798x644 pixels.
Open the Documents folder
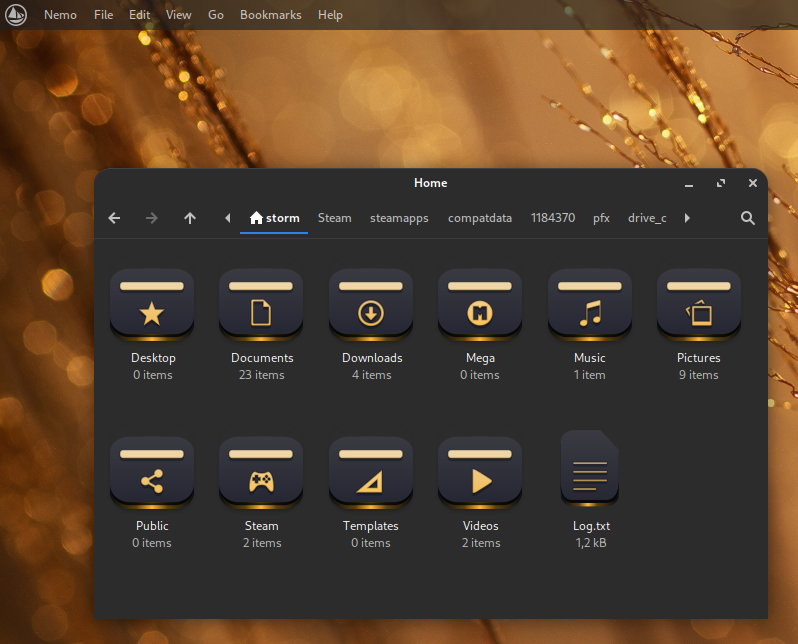261,305
